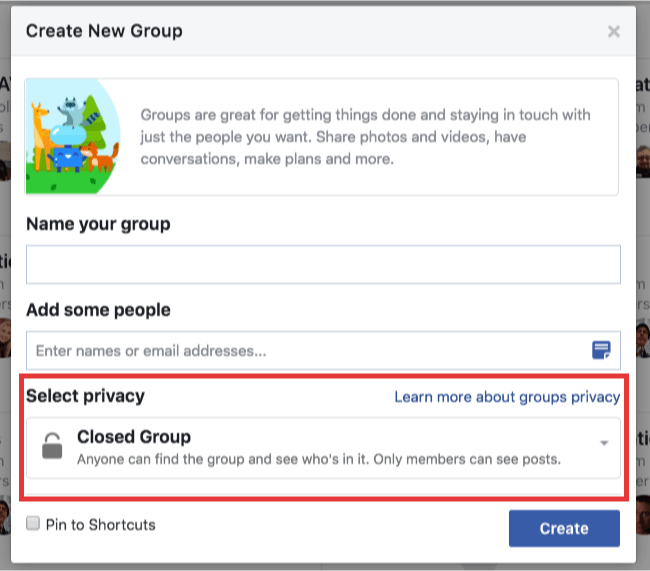Image resolution: width=650 pixels, height=571 pixels.
Task: Click the Pin to Shortcuts label text
Action: coord(100,524)
